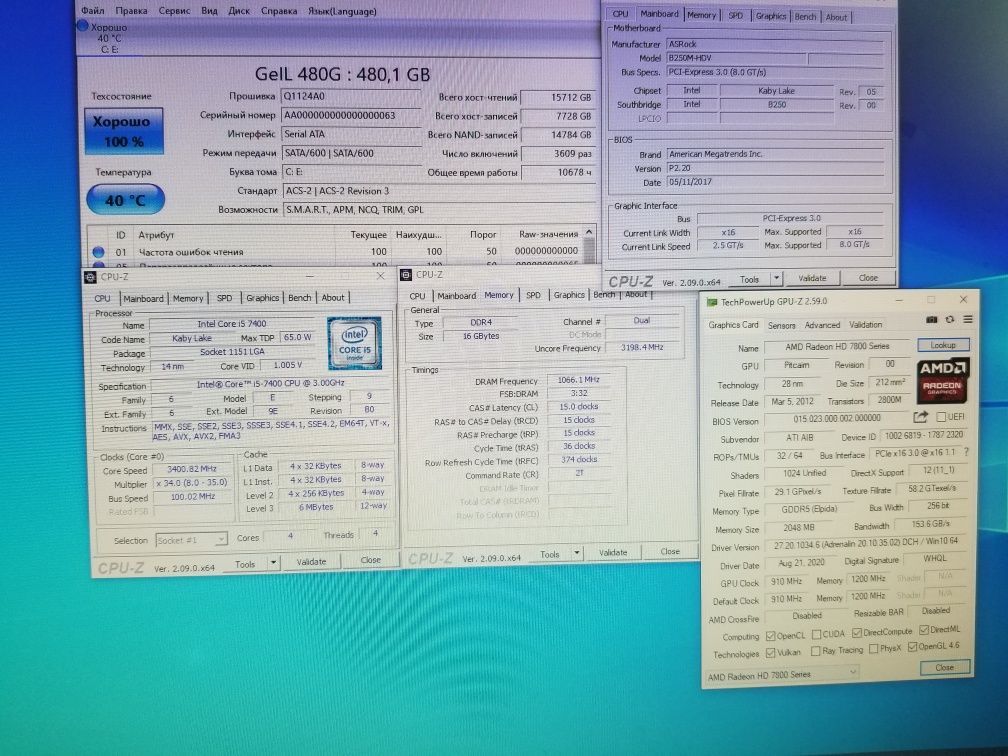
Task: Click the Lookup button in GPU-Z
Action: click(942, 345)
